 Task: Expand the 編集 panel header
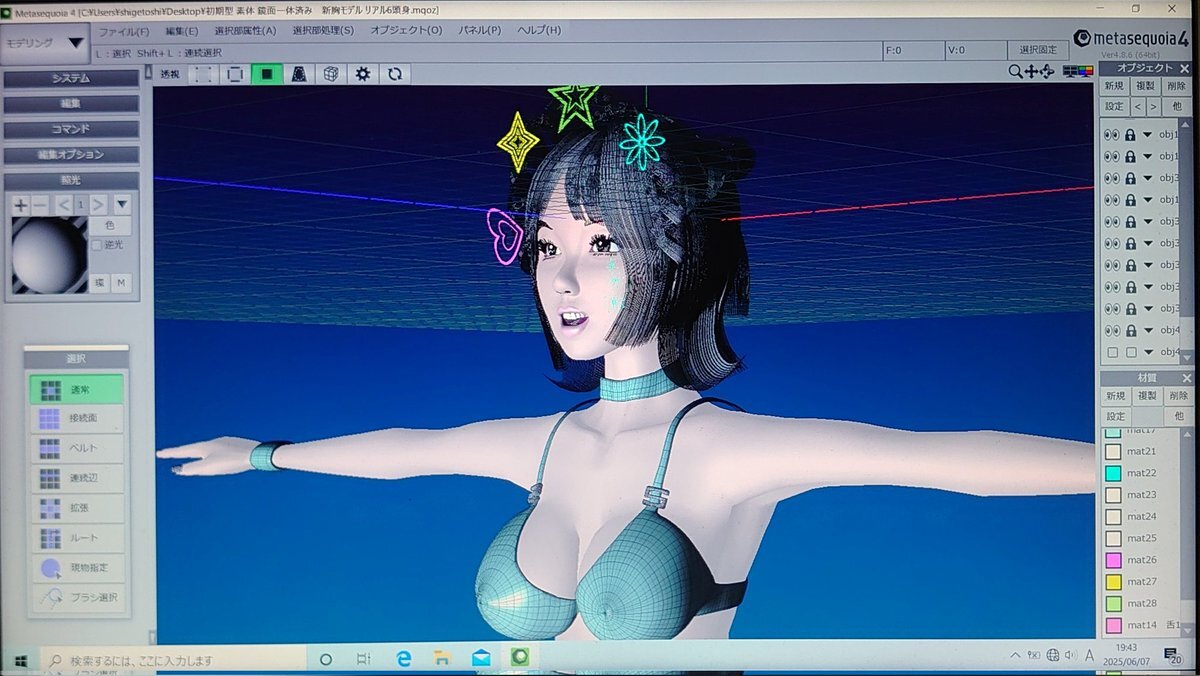(x=71, y=103)
